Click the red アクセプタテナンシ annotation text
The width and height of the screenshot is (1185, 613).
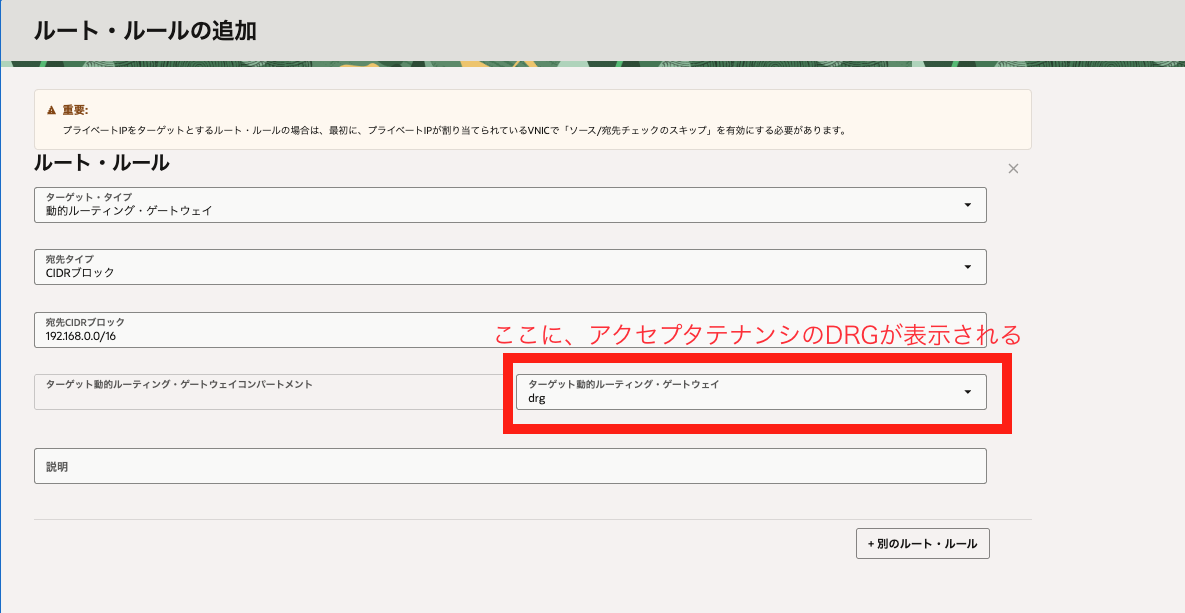(x=758, y=336)
